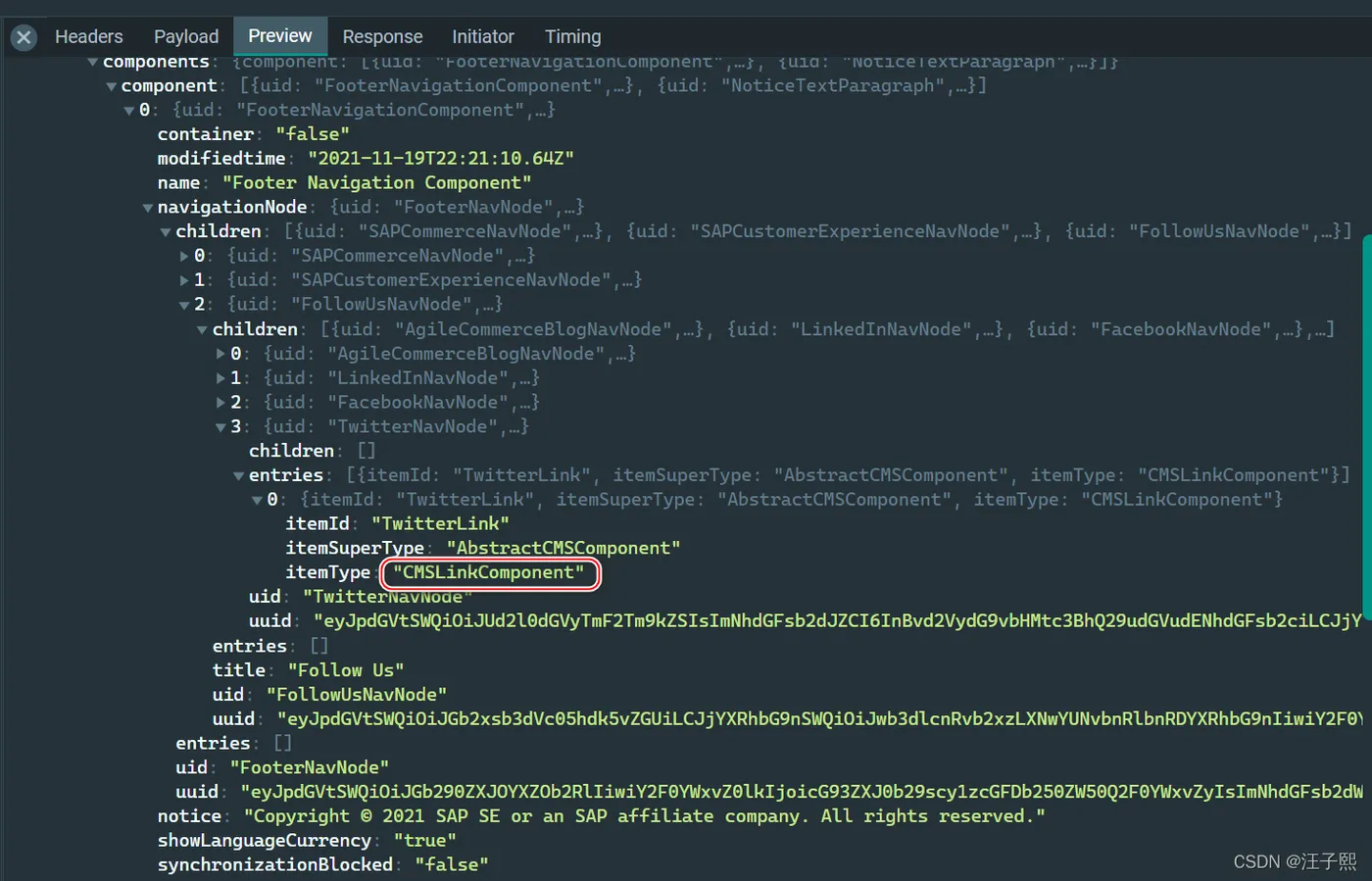Collapse item 3 TwitterNavNode
This screenshot has height=881, width=1372.
point(220,427)
